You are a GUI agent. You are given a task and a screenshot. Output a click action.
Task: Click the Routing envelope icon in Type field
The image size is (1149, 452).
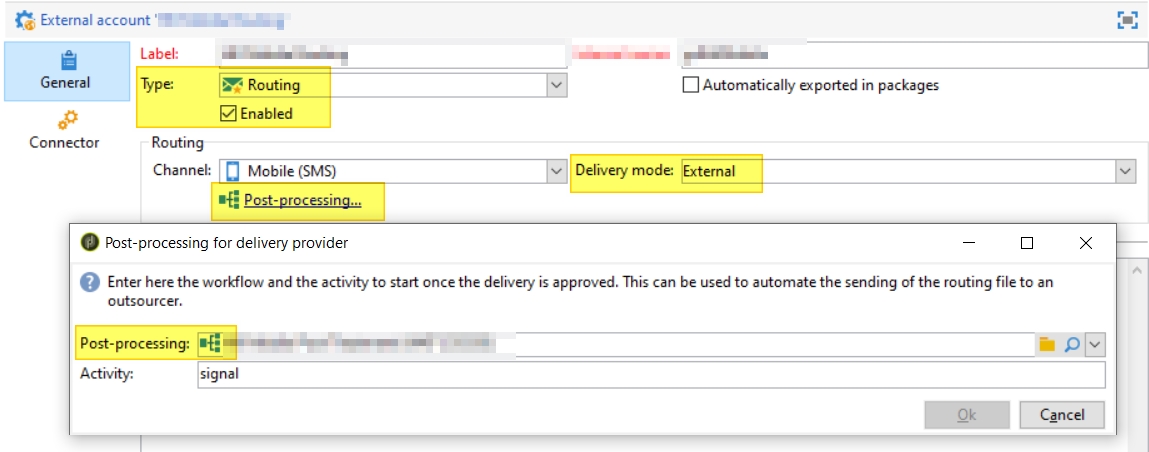[232, 86]
